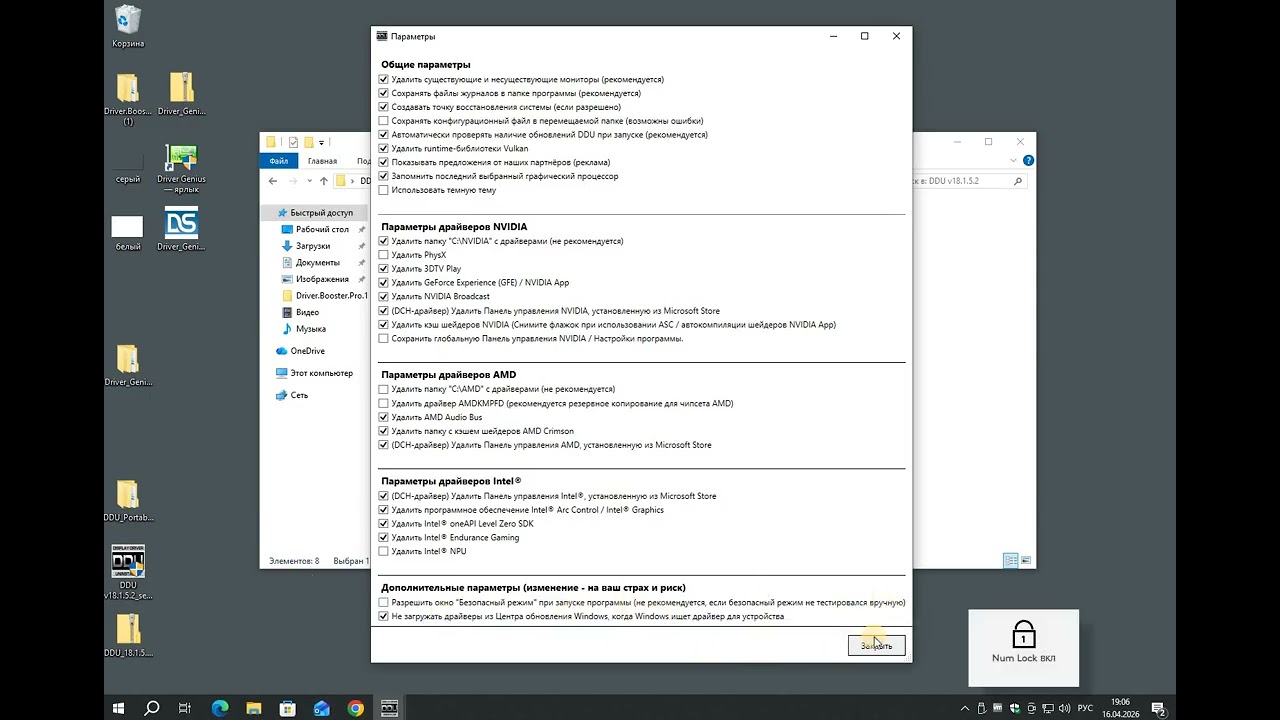Viewport: 1280px width, 720px height.
Task: Expand Explorer ribbon chevron
Action: pyautogui.click(x=1014, y=161)
